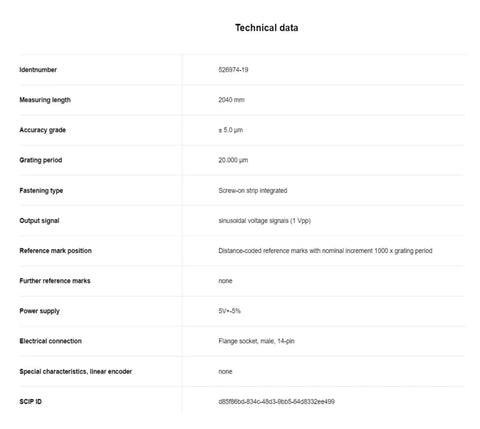Click the Measuring length label
Image resolution: width=480 pixels, height=429 pixels.
pyautogui.click(x=45, y=100)
